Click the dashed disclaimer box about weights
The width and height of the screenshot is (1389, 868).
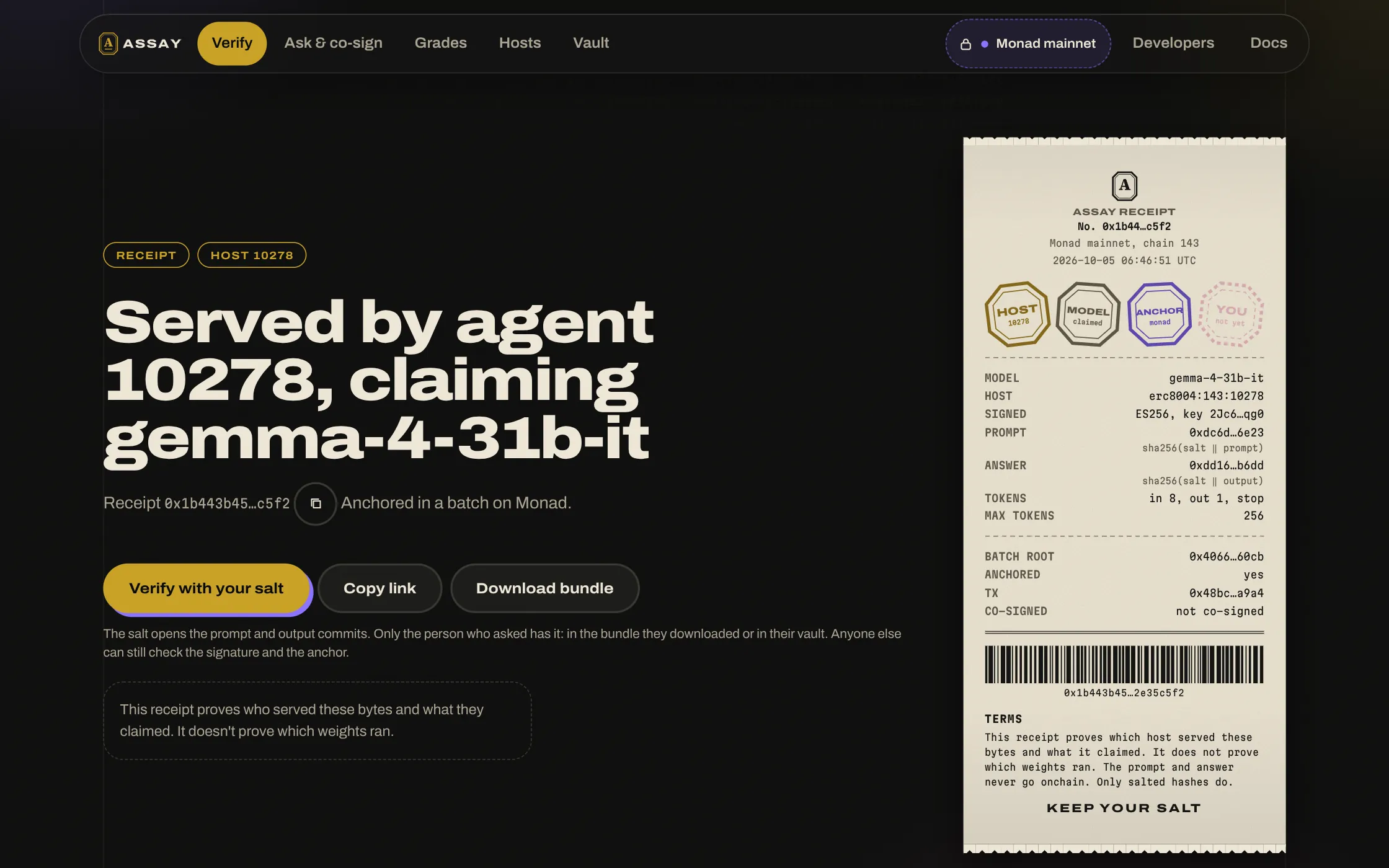(x=317, y=721)
